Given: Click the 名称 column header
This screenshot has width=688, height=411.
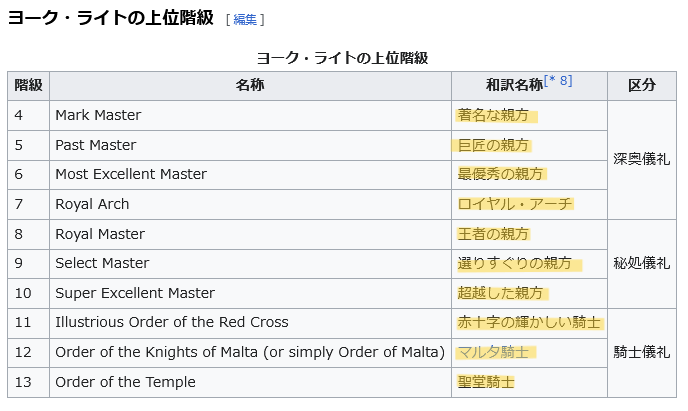Looking at the screenshot, I should click(250, 86).
